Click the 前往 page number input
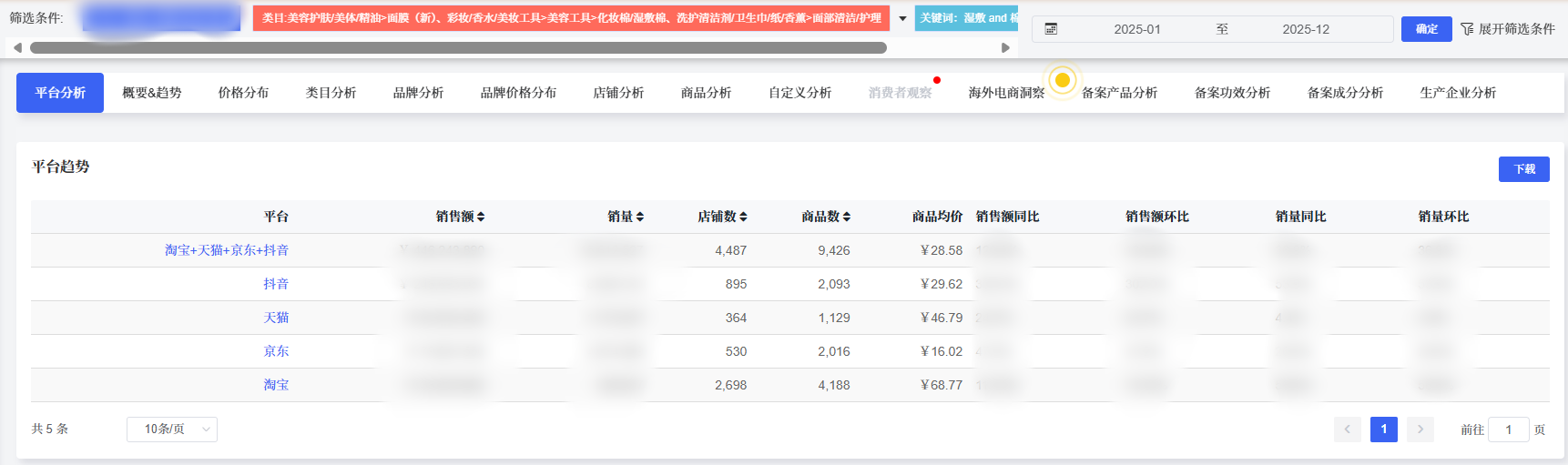The image size is (1568, 465). point(1508,430)
